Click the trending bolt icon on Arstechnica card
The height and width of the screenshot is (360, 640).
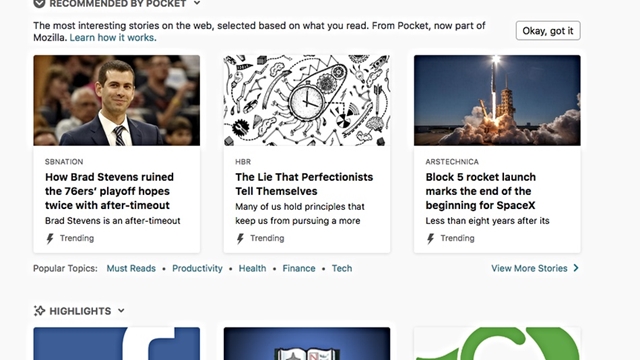(430, 238)
